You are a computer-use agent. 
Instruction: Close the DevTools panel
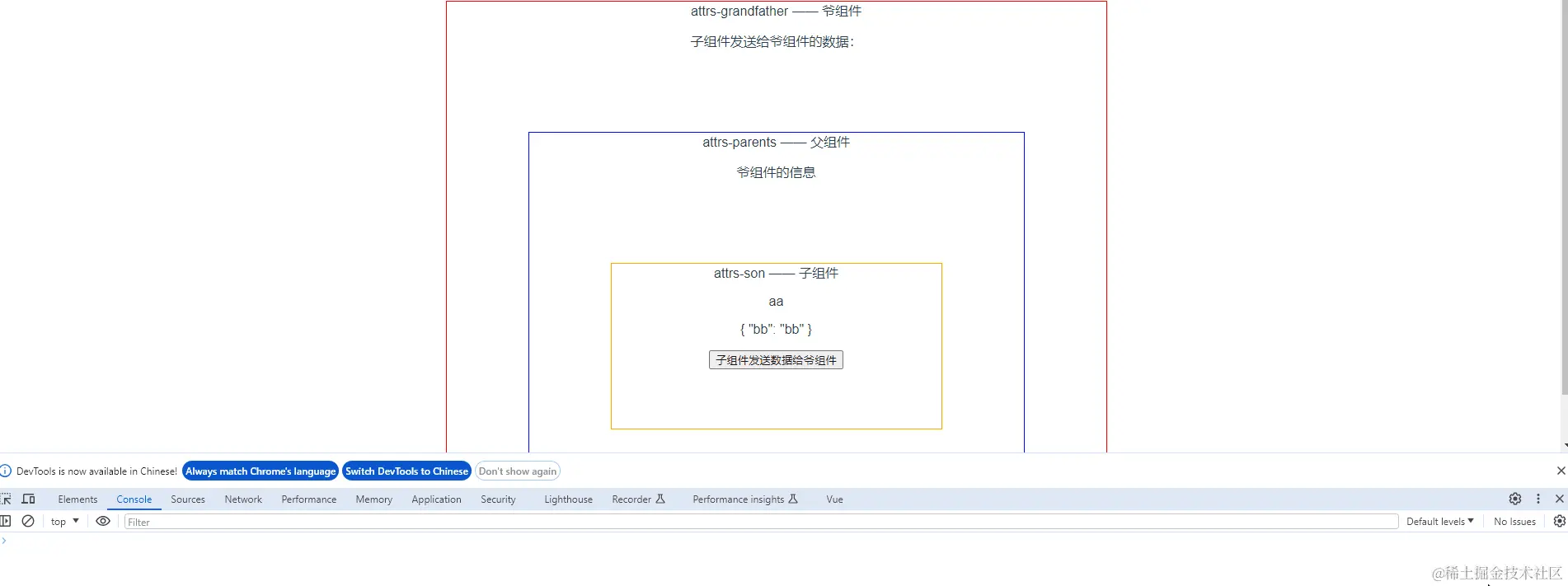(1560, 499)
